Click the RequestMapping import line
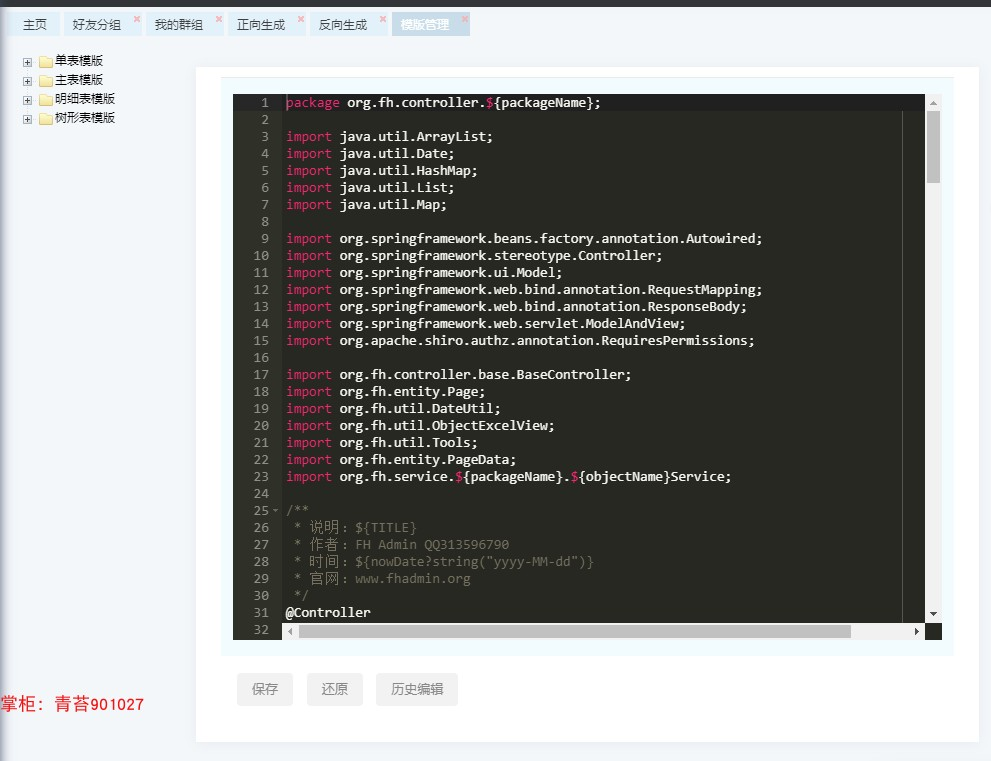 coord(524,289)
